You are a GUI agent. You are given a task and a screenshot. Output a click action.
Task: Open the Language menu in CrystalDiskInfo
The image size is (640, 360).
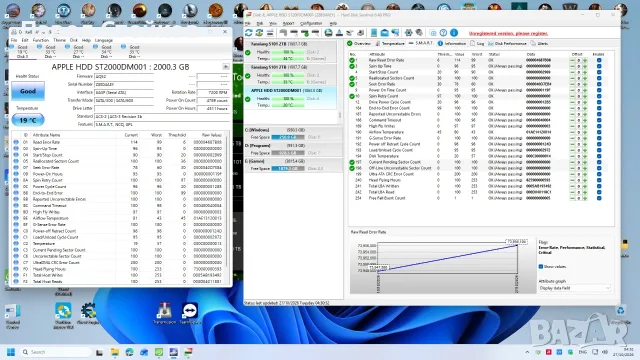(104, 40)
